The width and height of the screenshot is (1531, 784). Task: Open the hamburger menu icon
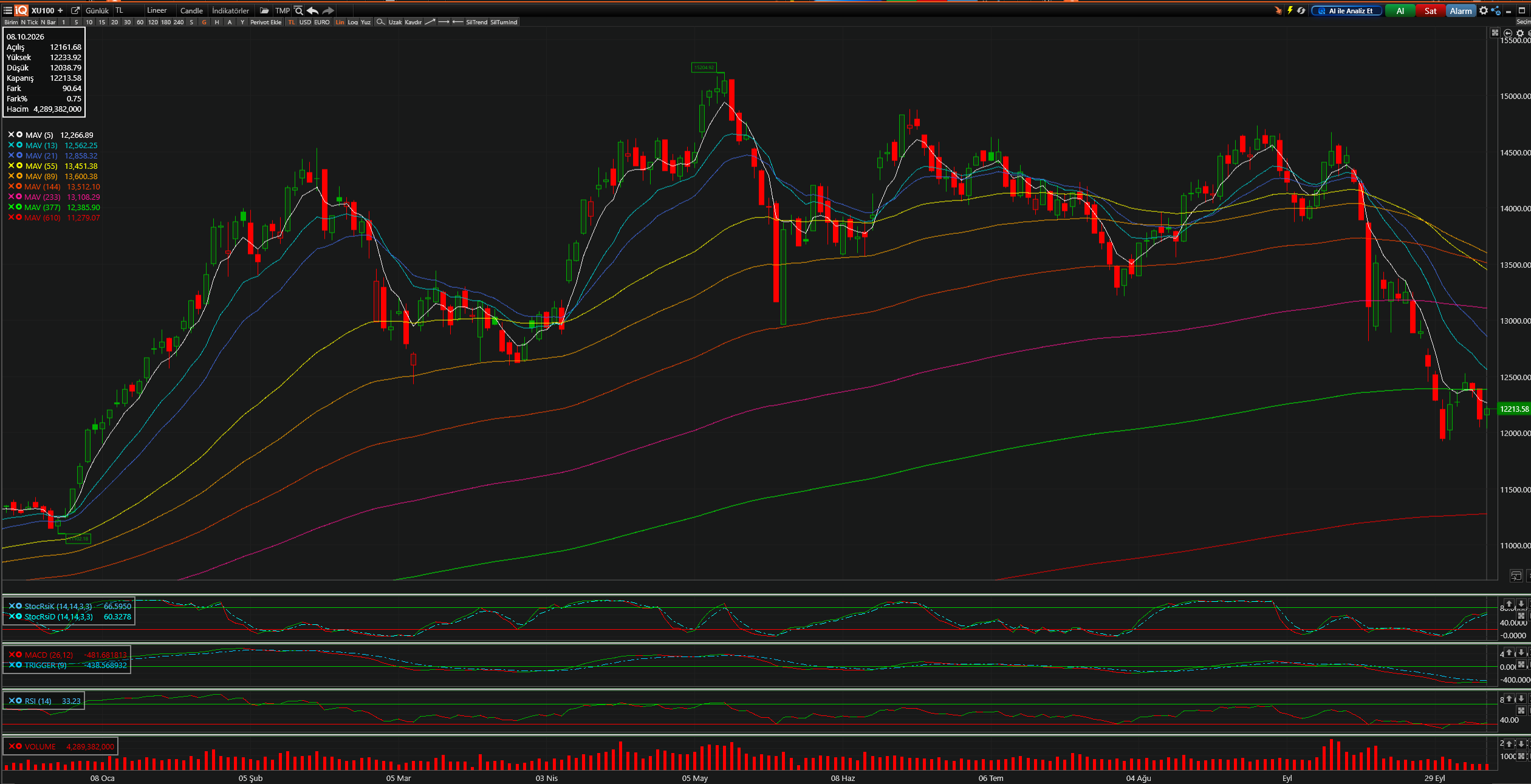click(7, 10)
